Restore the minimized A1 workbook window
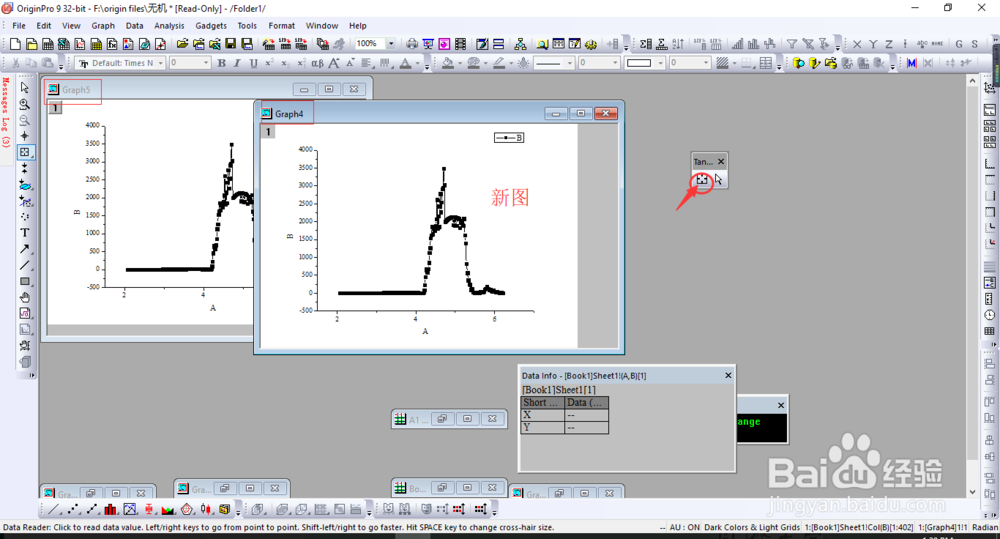The width and height of the screenshot is (1000, 539). pos(443,418)
